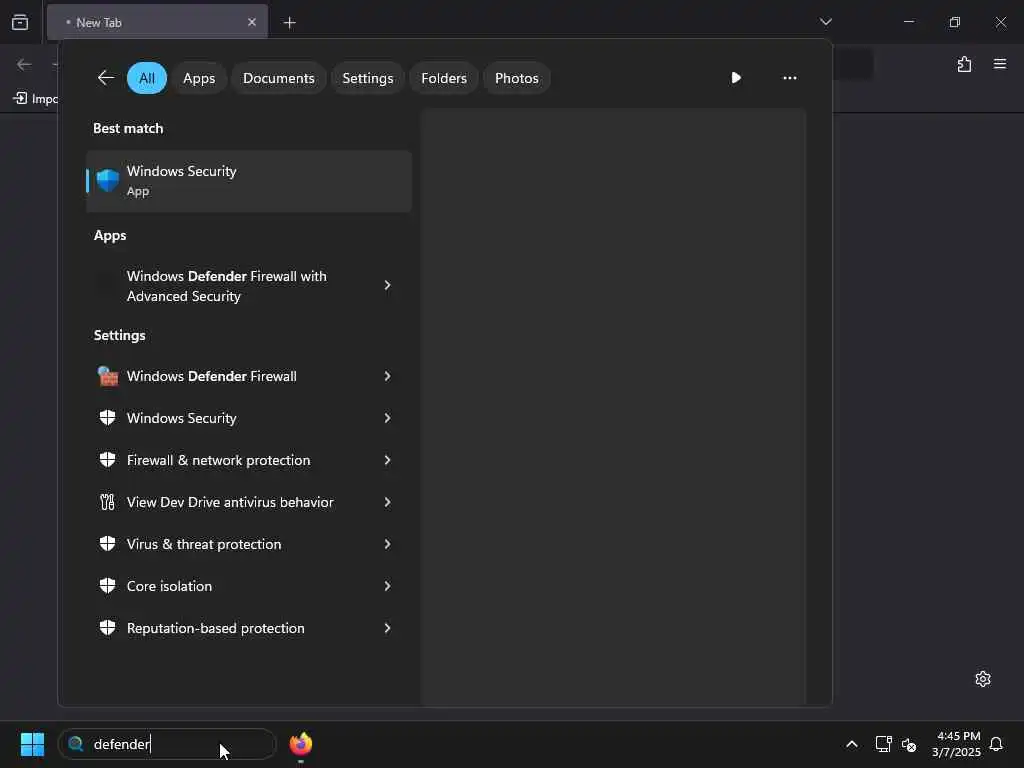Switch to the Settings filter
Screen dimensions: 1024x768
tap(368, 78)
